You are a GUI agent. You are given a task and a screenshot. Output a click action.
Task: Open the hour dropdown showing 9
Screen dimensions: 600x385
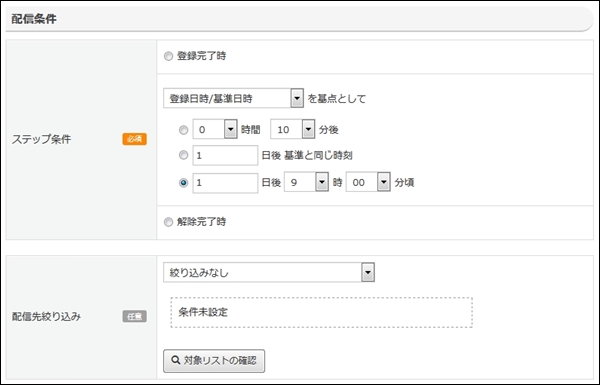pos(306,182)
